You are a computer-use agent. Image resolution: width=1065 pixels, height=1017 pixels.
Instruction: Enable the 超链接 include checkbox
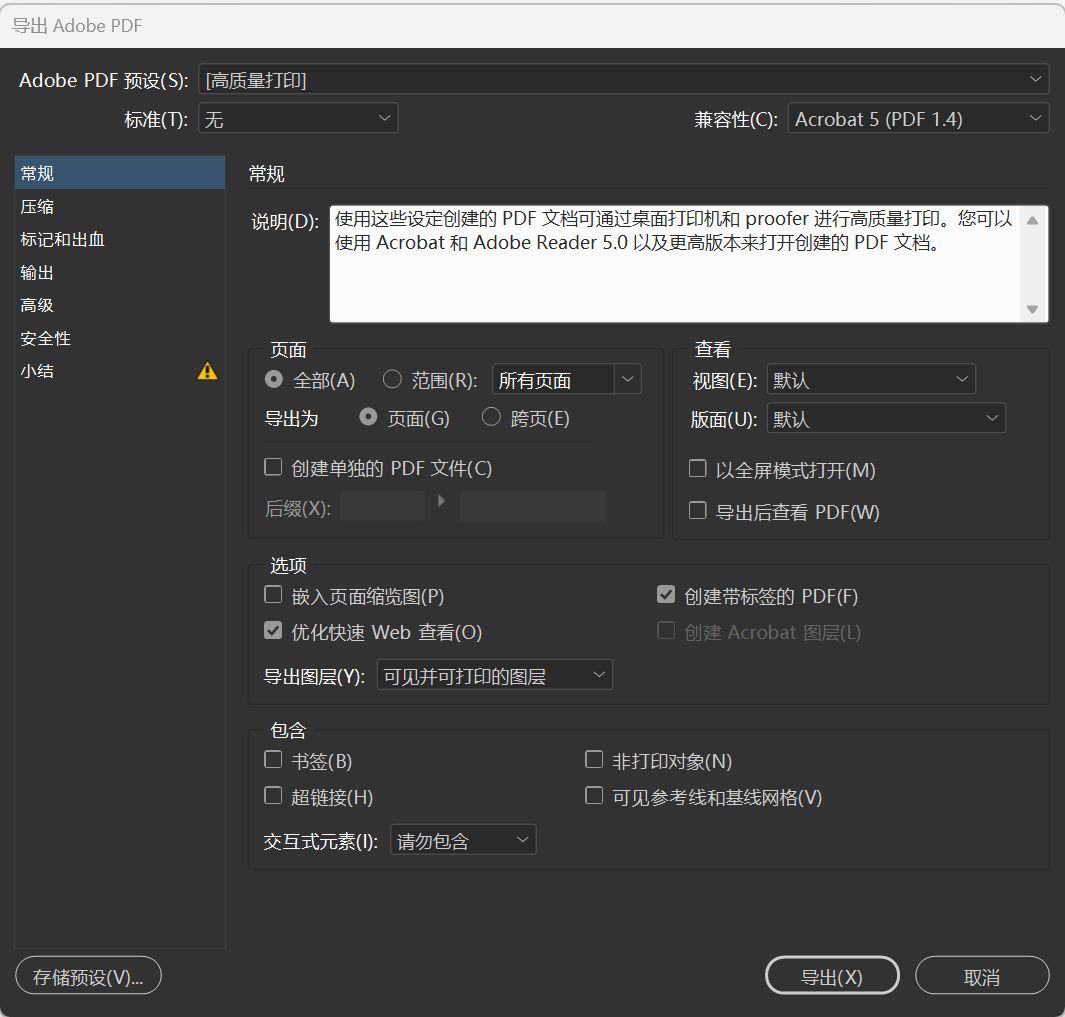click(x=273, y=795)
